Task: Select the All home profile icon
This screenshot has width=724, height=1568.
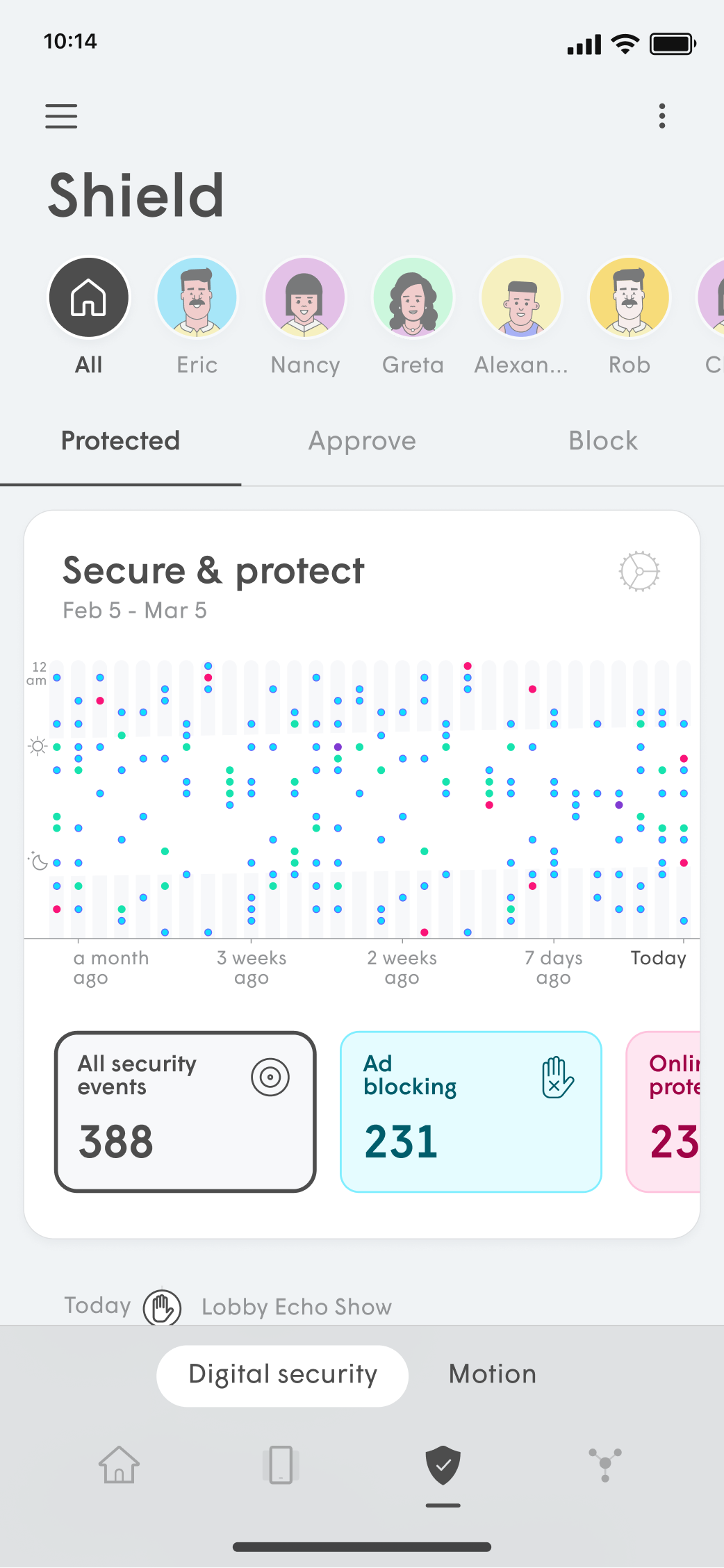Action: (89, 298)
